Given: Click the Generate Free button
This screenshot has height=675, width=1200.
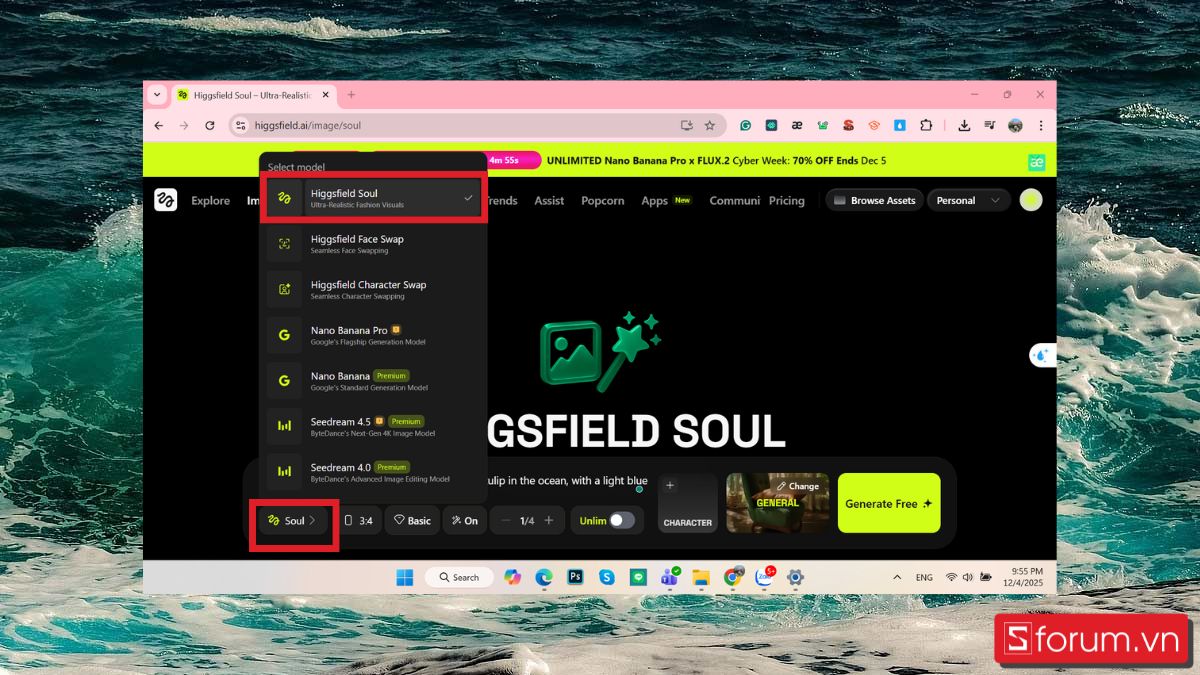Looking at the screenshot, I should pos(889,503).
